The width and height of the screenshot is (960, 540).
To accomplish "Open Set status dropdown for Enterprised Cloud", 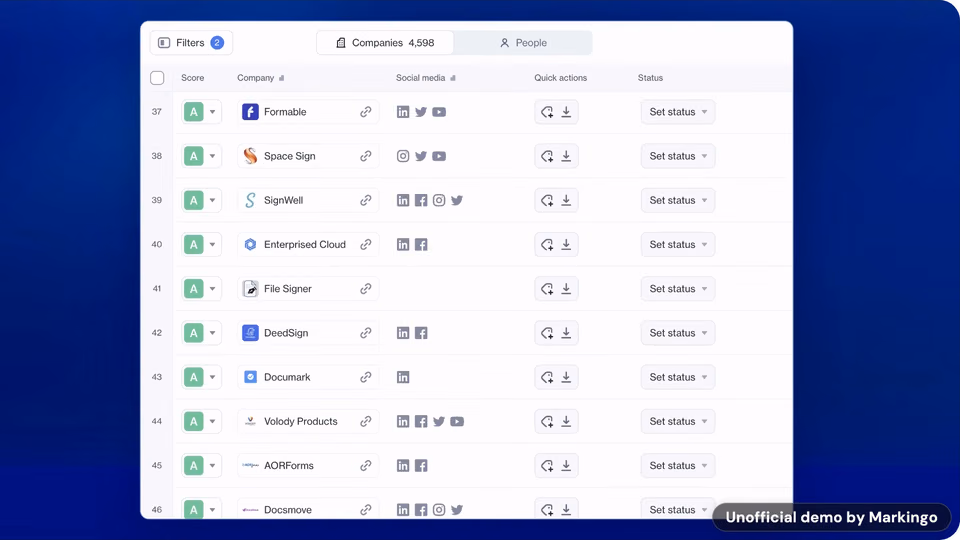I will [x=678, y=244].
